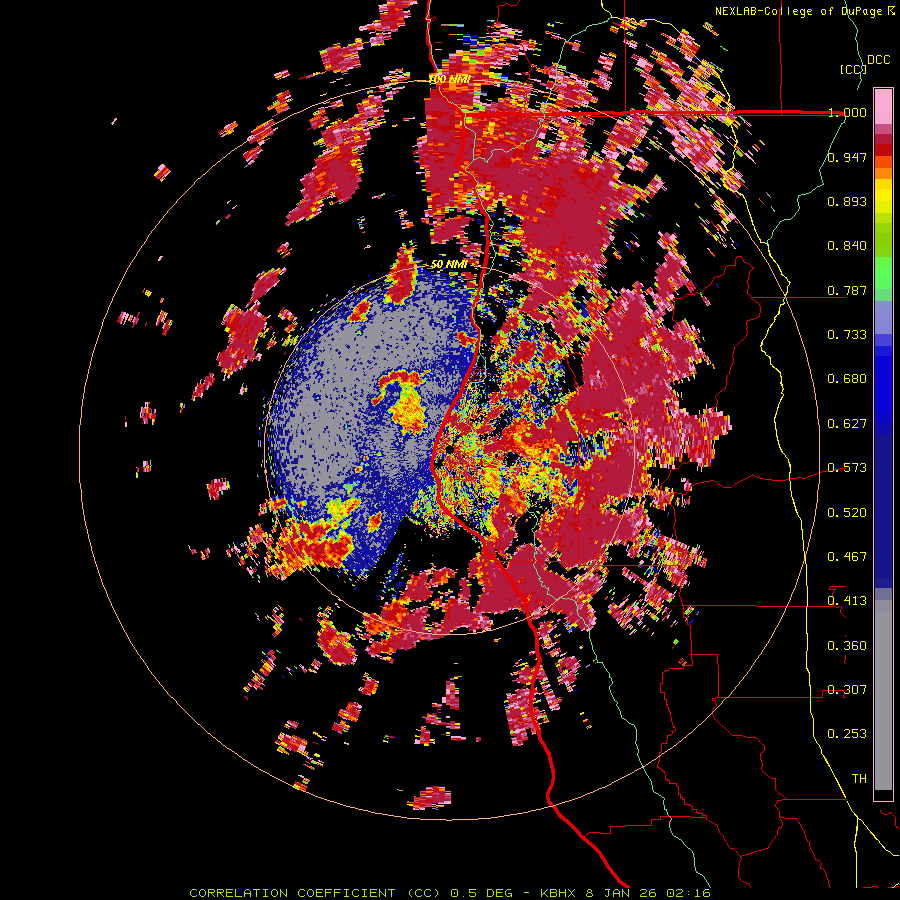900x900 pixels.
Task: Click the 0.627 legend value
Action: pyautogui.click(x=847, y=424)
